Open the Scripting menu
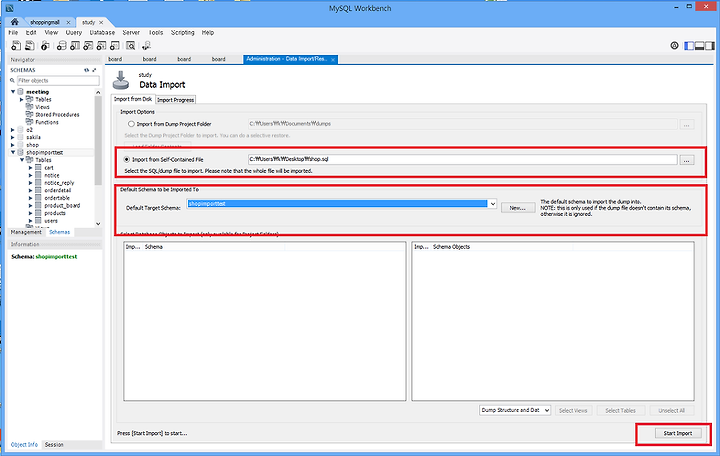This screenshot has width=720, height=456. click(x=182, y=33)
